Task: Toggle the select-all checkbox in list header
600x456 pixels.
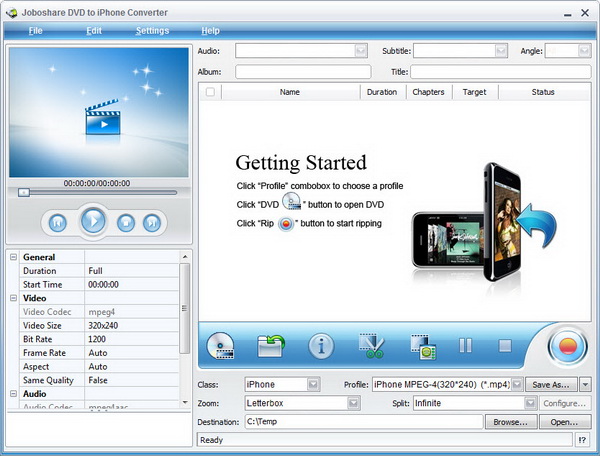Action: (210, 92)
